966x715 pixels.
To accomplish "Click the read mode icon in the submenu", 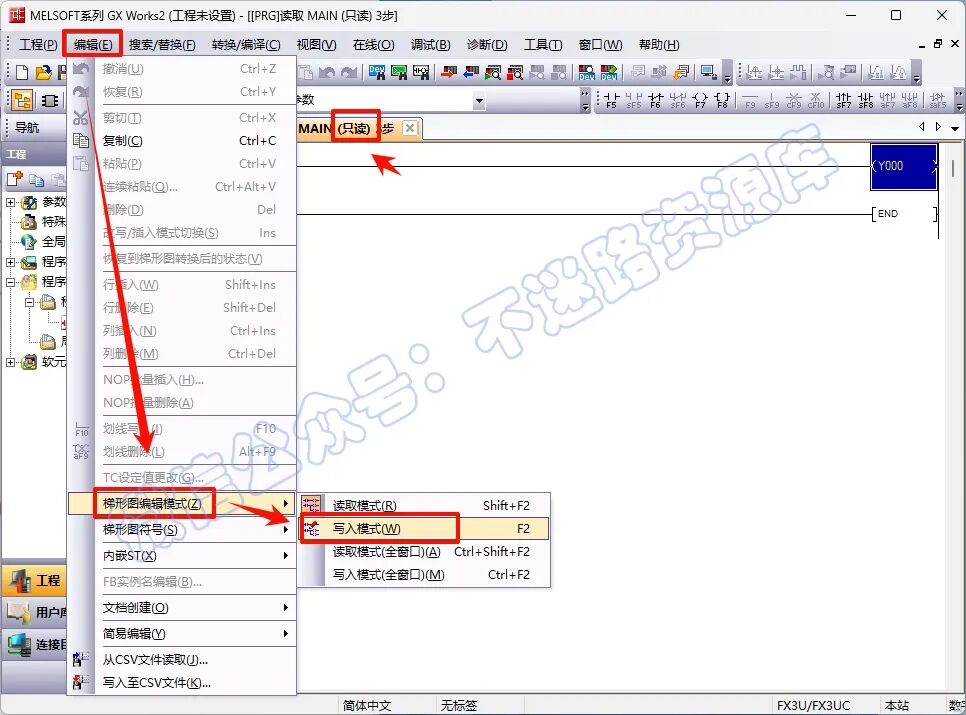I will (x=311, y=505).
